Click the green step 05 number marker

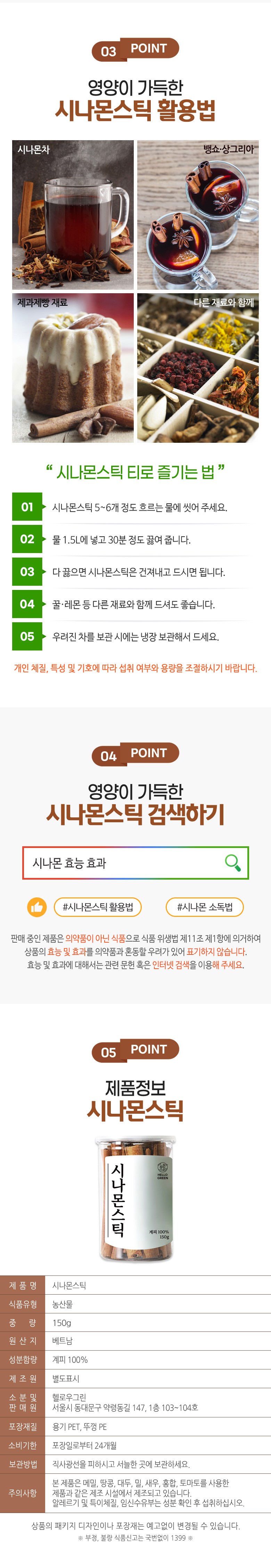click(x=27, y=636)
